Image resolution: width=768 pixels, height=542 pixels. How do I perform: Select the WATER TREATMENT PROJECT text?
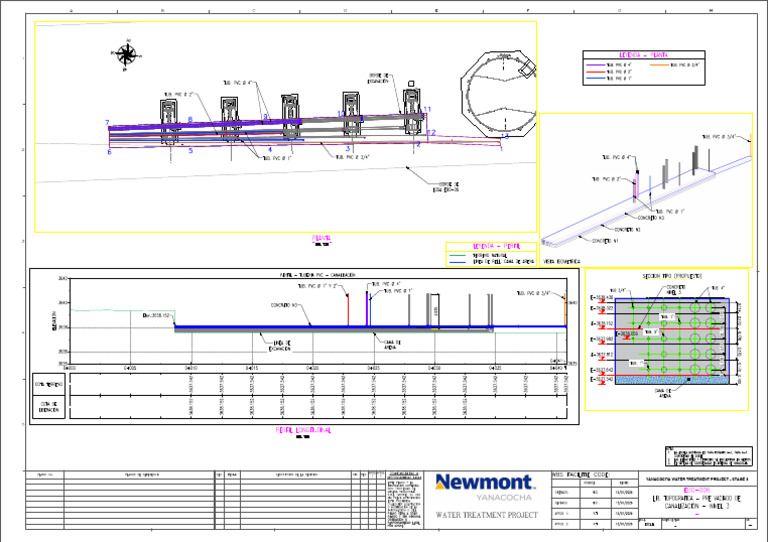487,515
